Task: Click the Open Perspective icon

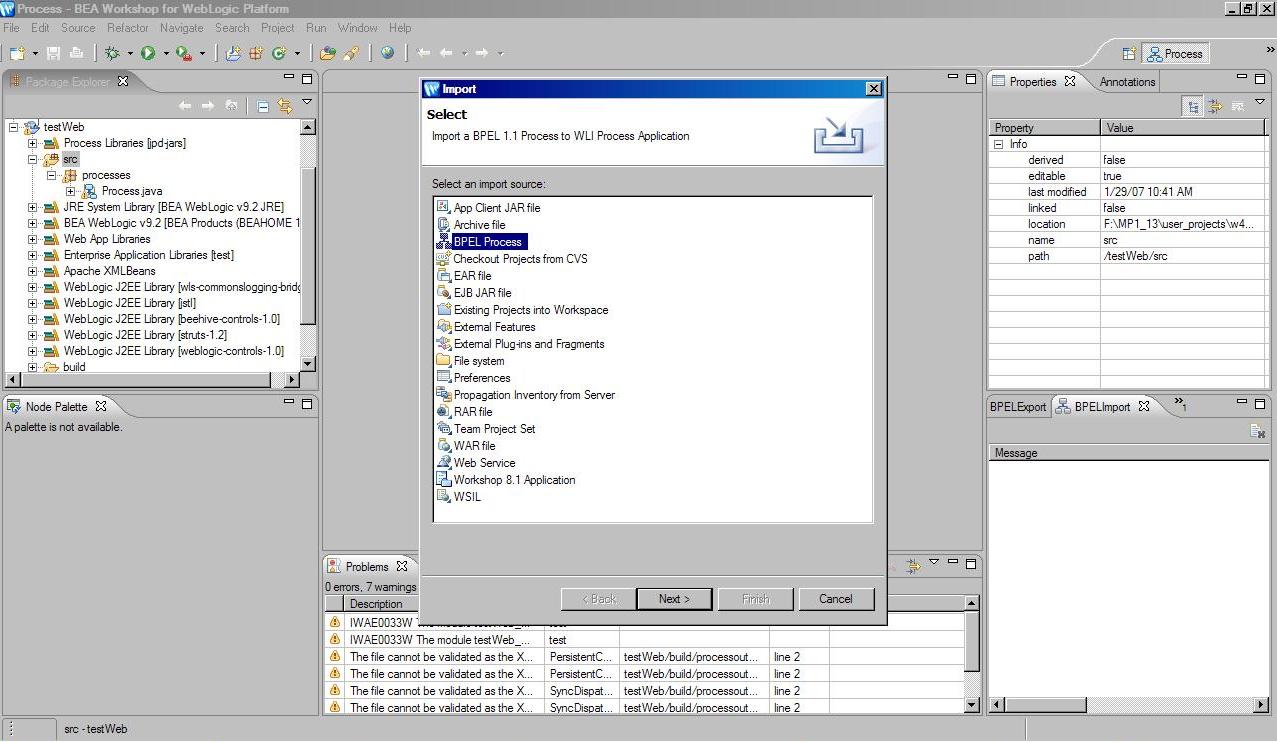Action: tap(1129, 54)
